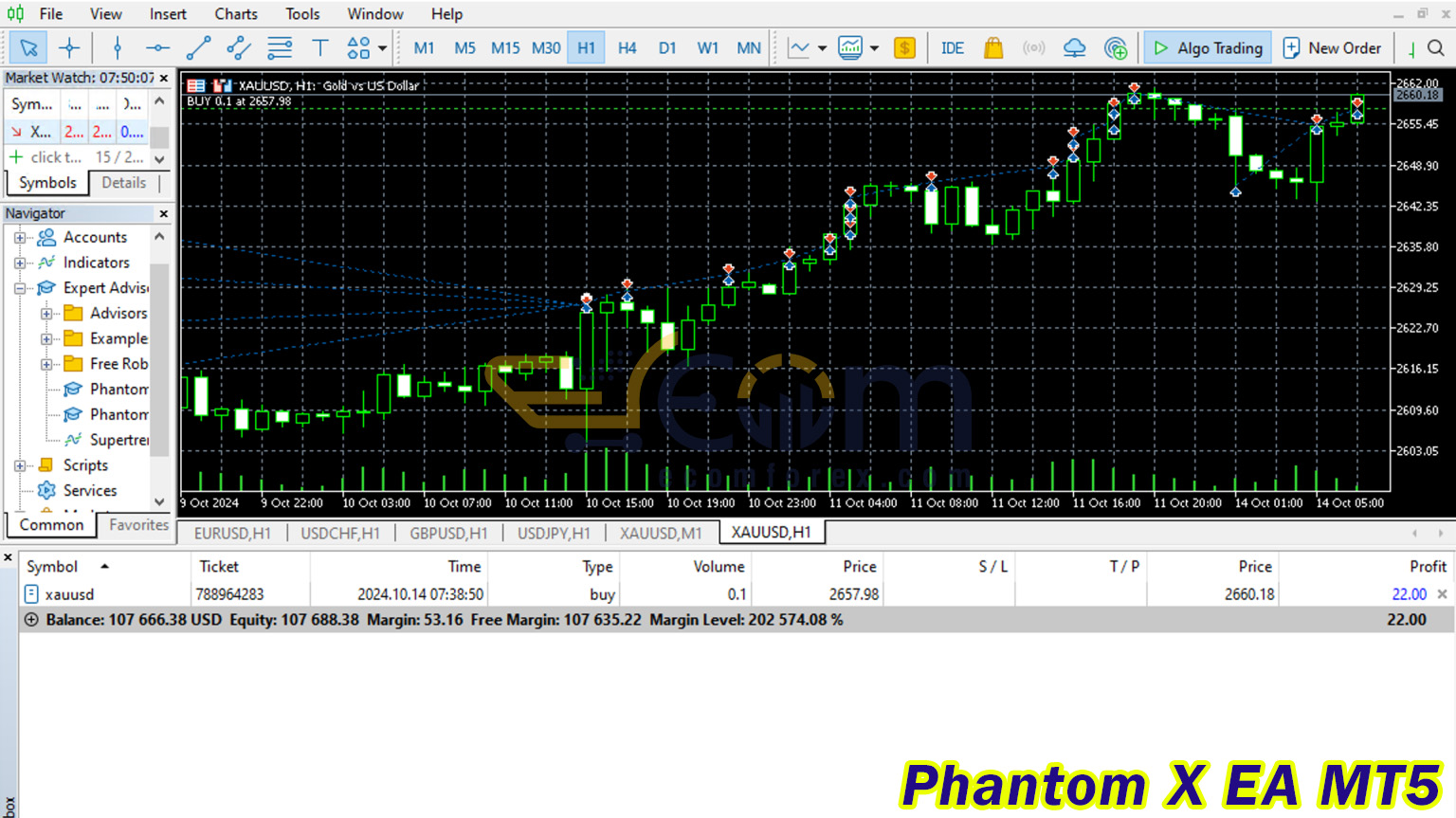The width and height of the screenshot is (1456, 818).
Task: Open the Charts menu
Action: tap(236, 13)
